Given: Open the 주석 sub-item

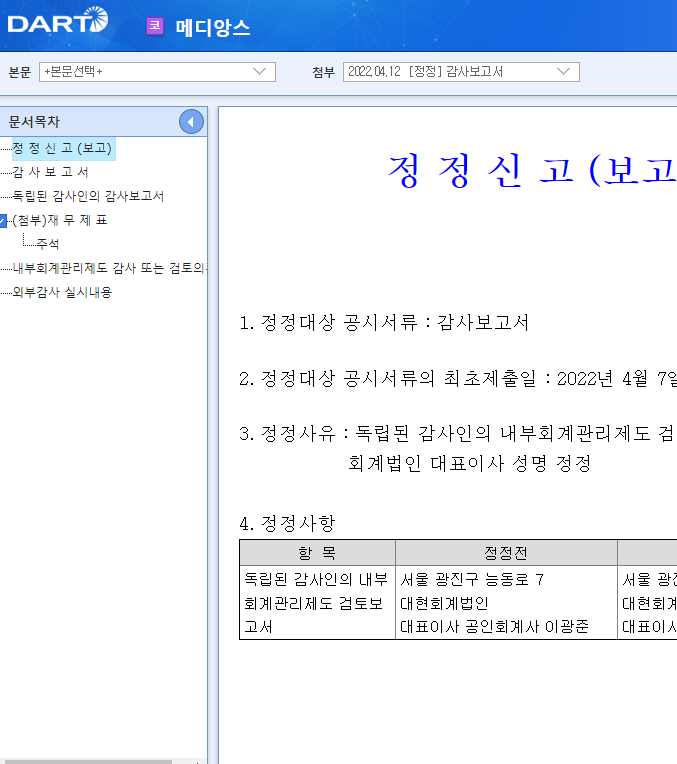Looking at the screenshot, I should pyautogui.click(x=48, y=244).
